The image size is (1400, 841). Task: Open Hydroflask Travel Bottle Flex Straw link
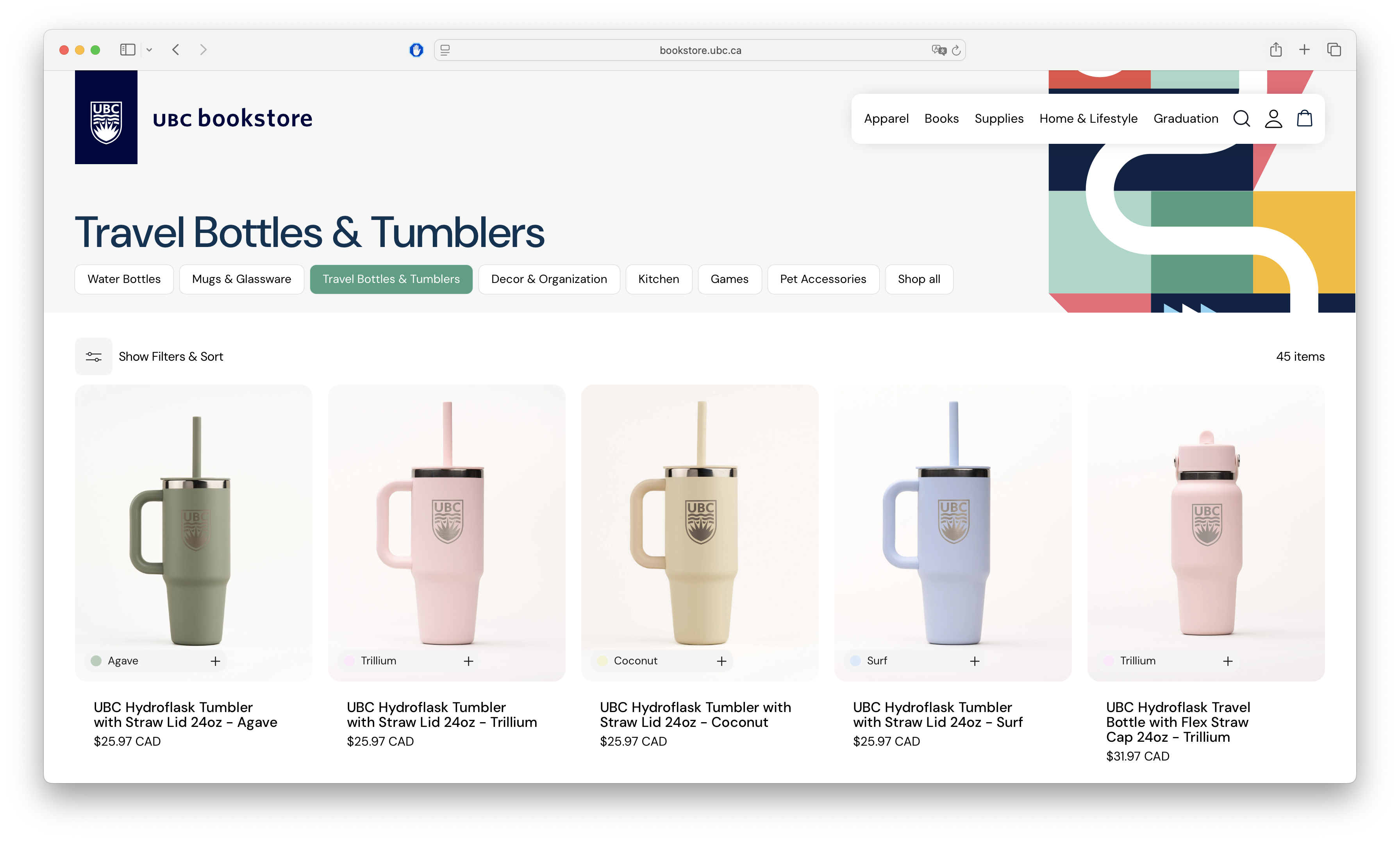1178,722
